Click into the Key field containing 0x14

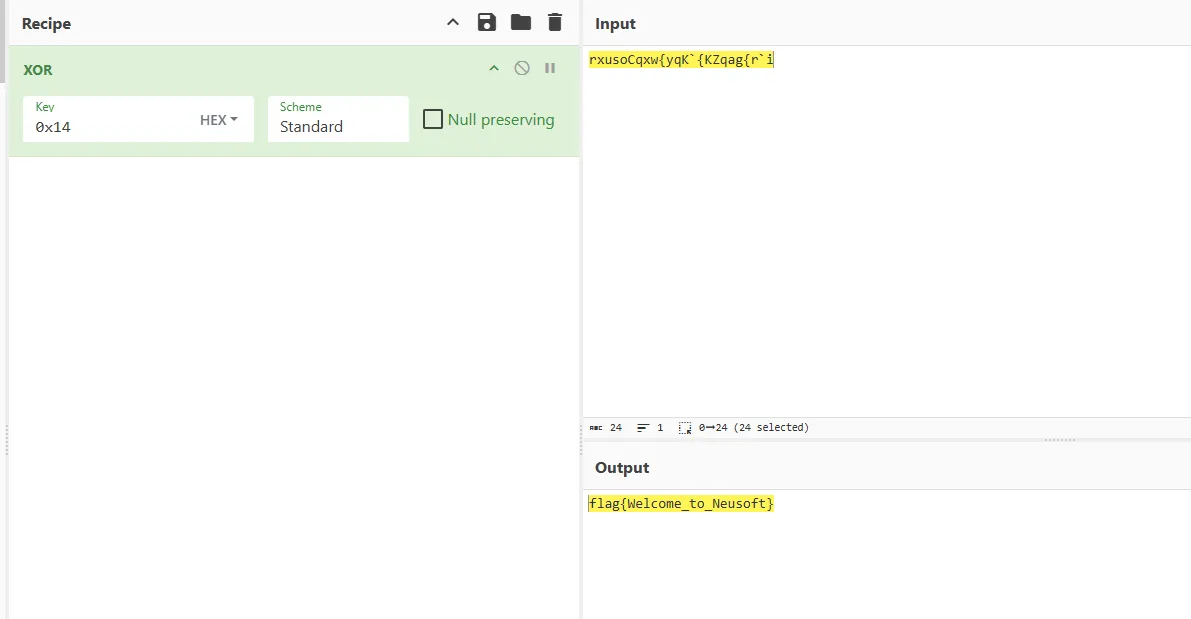110,127
